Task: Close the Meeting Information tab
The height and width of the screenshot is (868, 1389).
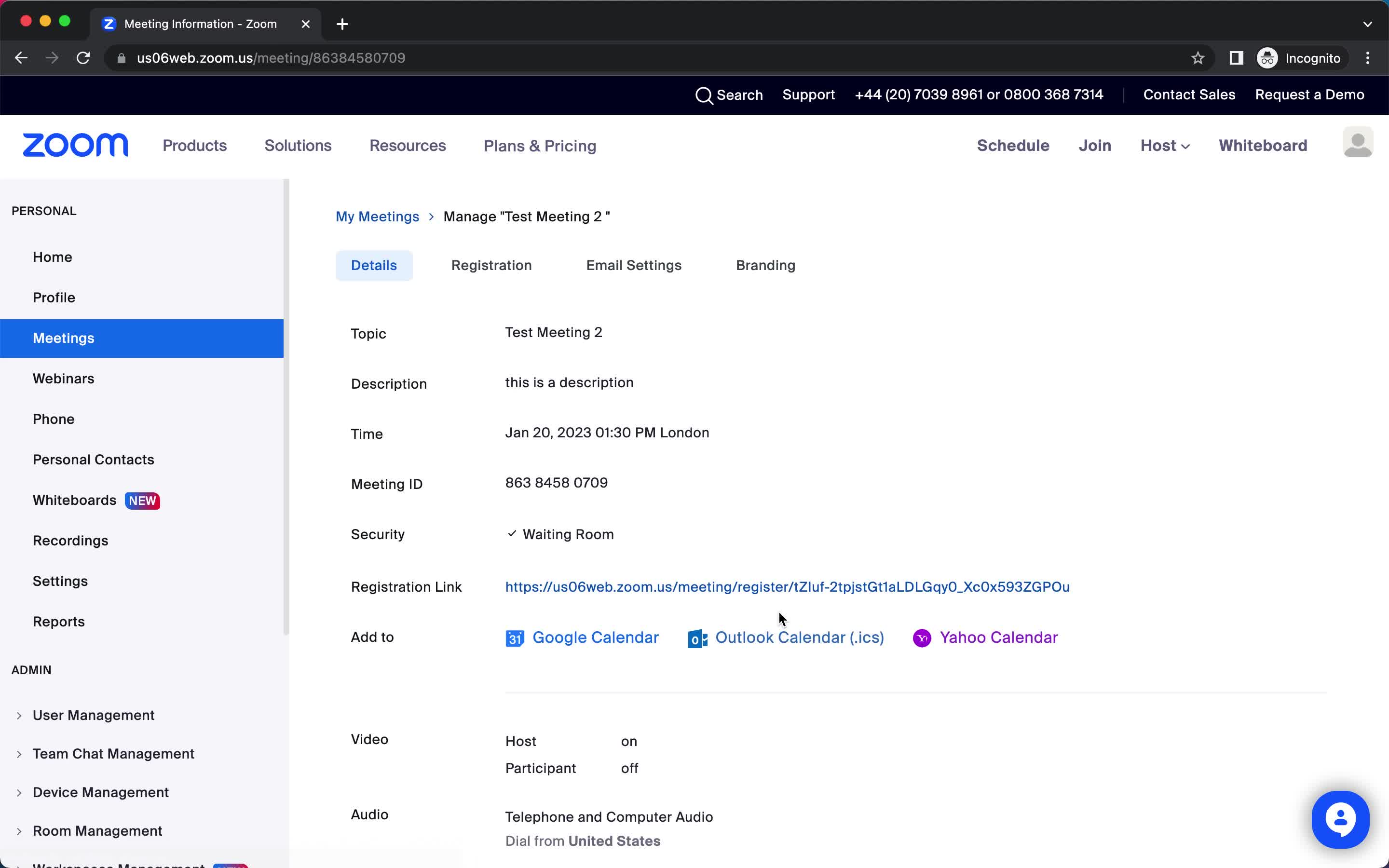Action: pos(306,24)
